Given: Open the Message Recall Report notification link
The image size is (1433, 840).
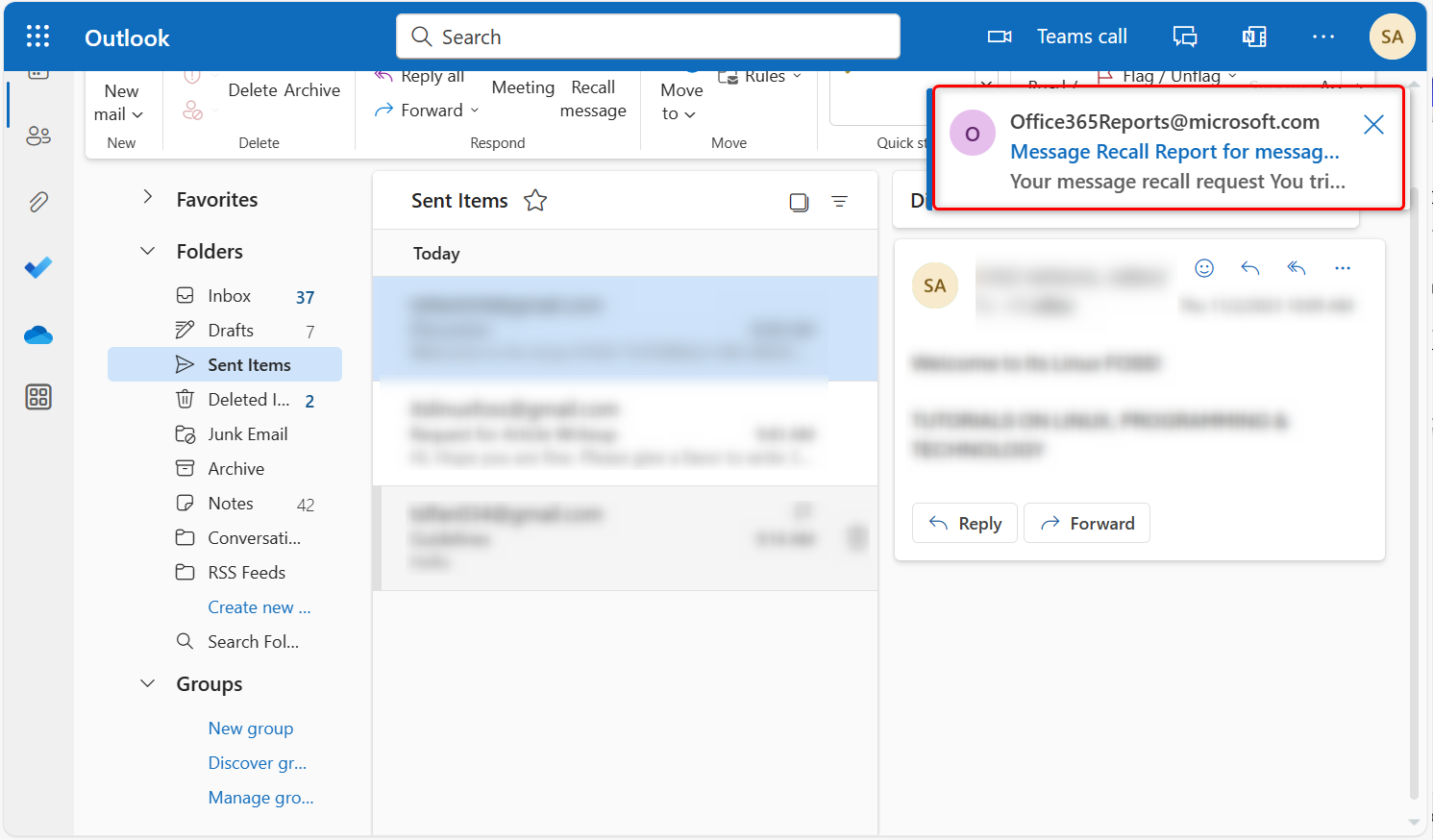Looking at the screenshot, I should (1174, 152).
